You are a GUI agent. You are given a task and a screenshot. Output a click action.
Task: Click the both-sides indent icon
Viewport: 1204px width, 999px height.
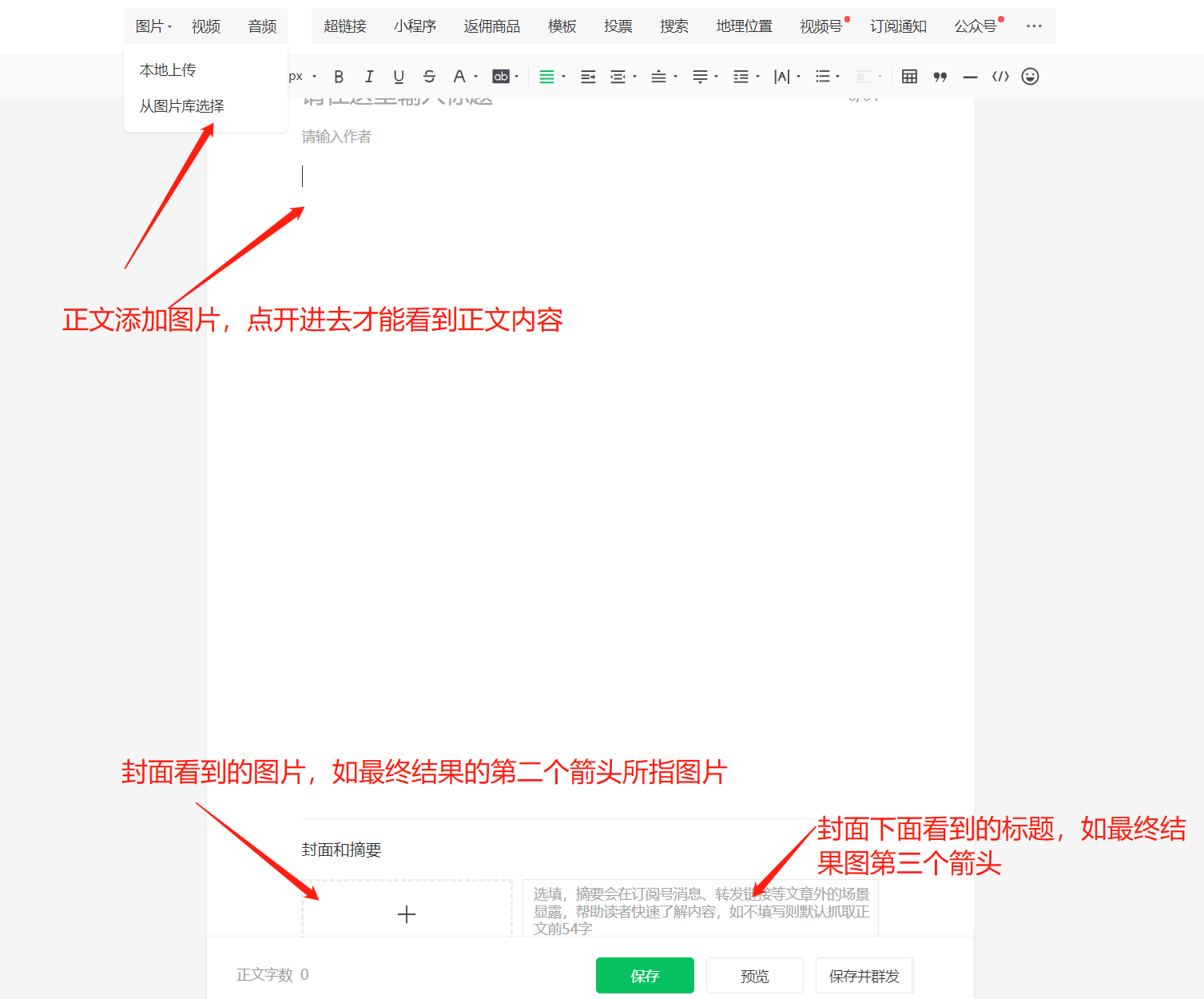click(x=618, y=77)
